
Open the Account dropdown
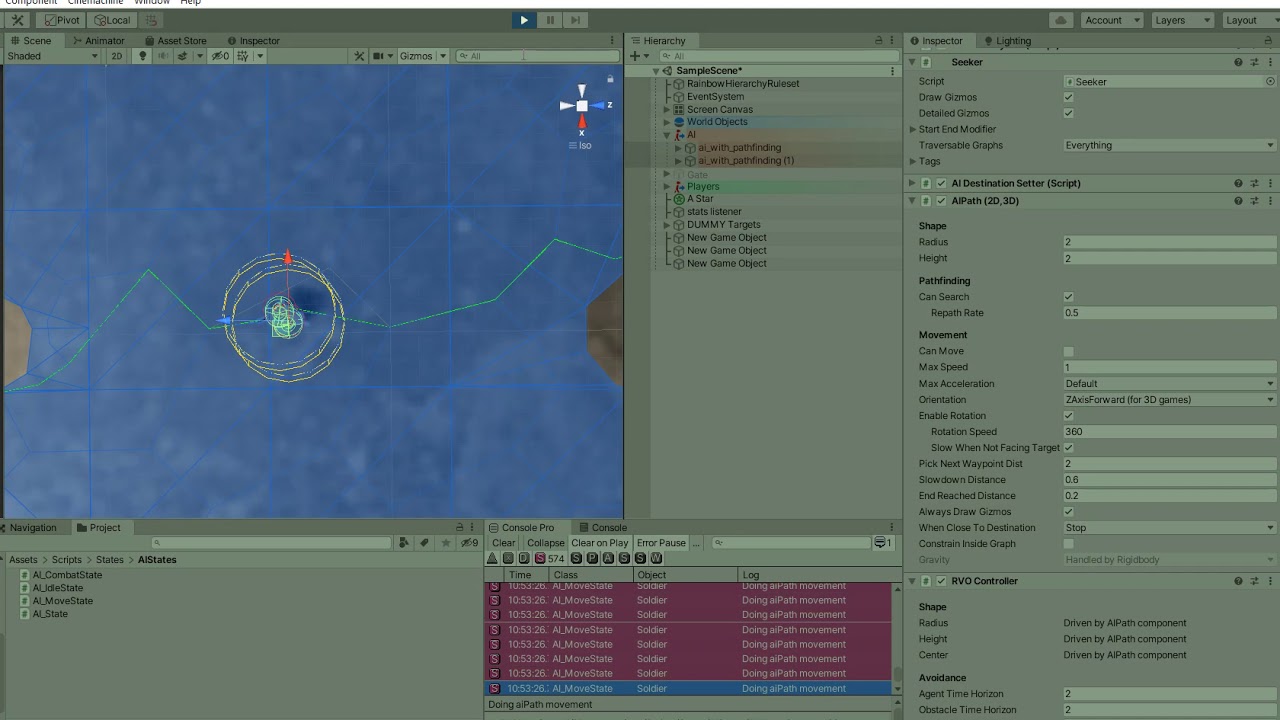pyautogui.click(x=1111, y=20)
